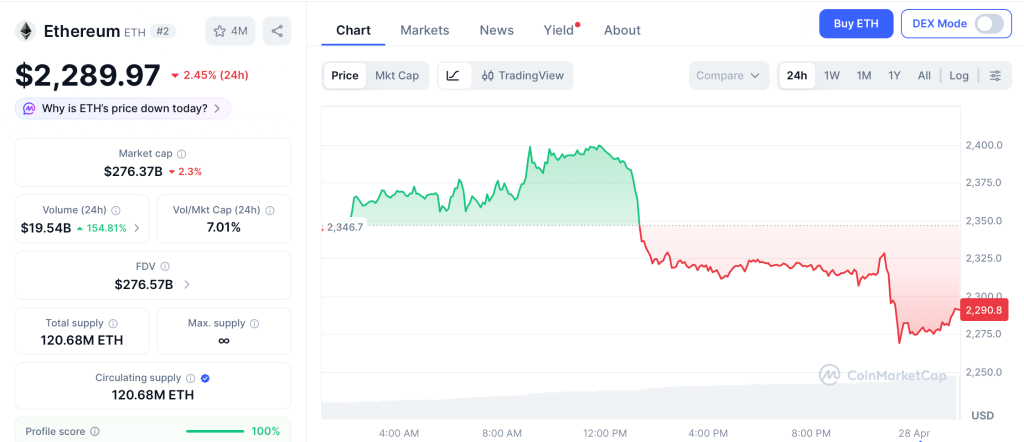Screen dimensions: 1024x442
Task: Select the line chart style icon
Action: 453,75
